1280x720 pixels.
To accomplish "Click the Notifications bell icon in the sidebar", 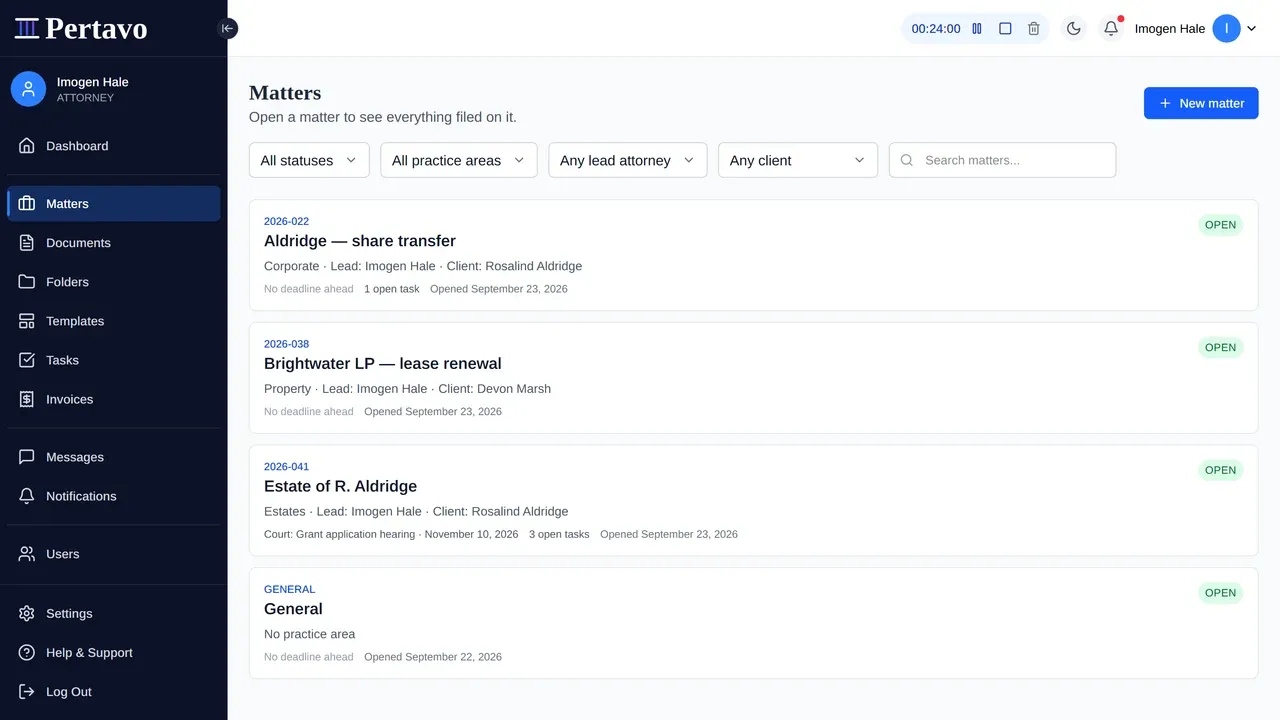I will [x=27, y=496].
